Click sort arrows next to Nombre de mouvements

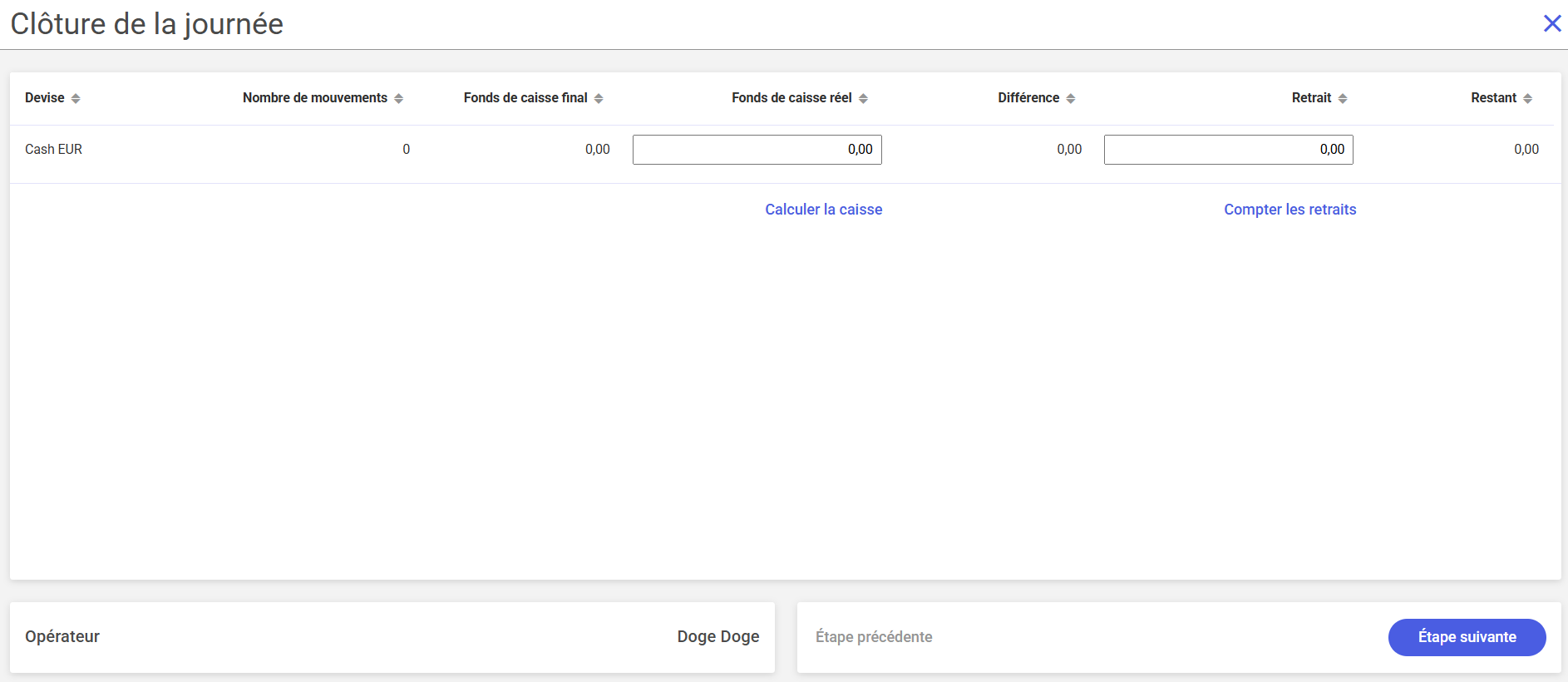(399, 98)
